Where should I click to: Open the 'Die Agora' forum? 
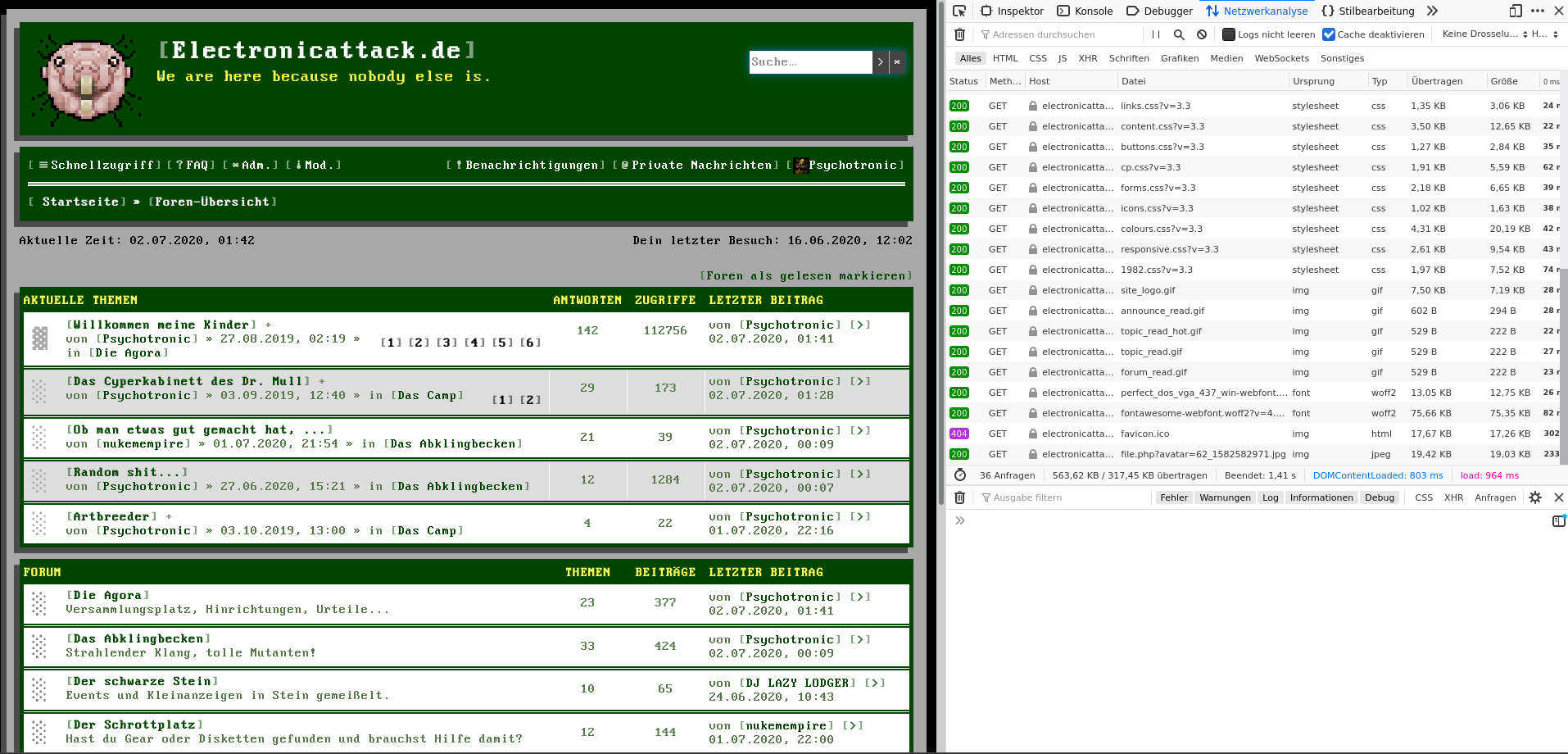click(107, 596)
